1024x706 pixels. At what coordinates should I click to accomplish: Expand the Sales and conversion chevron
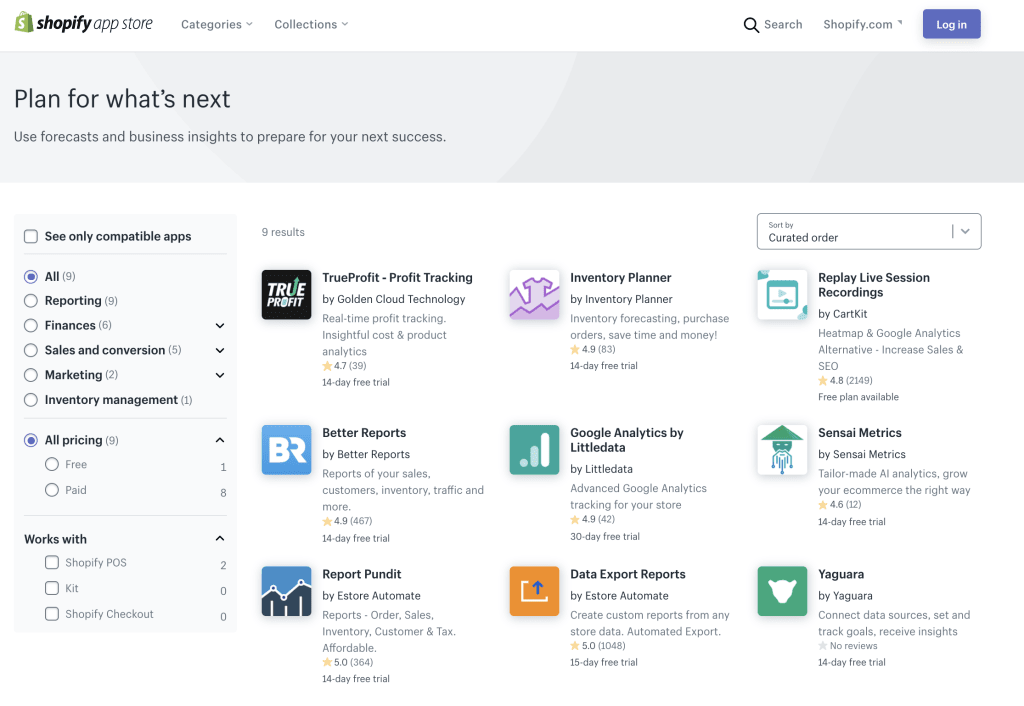click(220, 350)
